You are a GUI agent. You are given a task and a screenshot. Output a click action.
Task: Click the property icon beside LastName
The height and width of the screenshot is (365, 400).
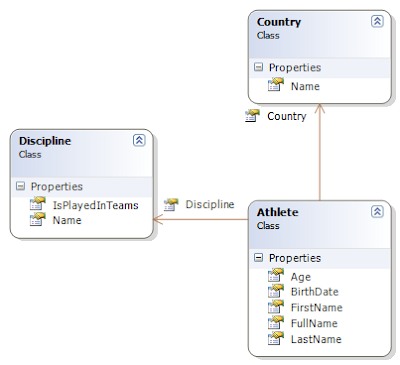click(x=276, y=338)
